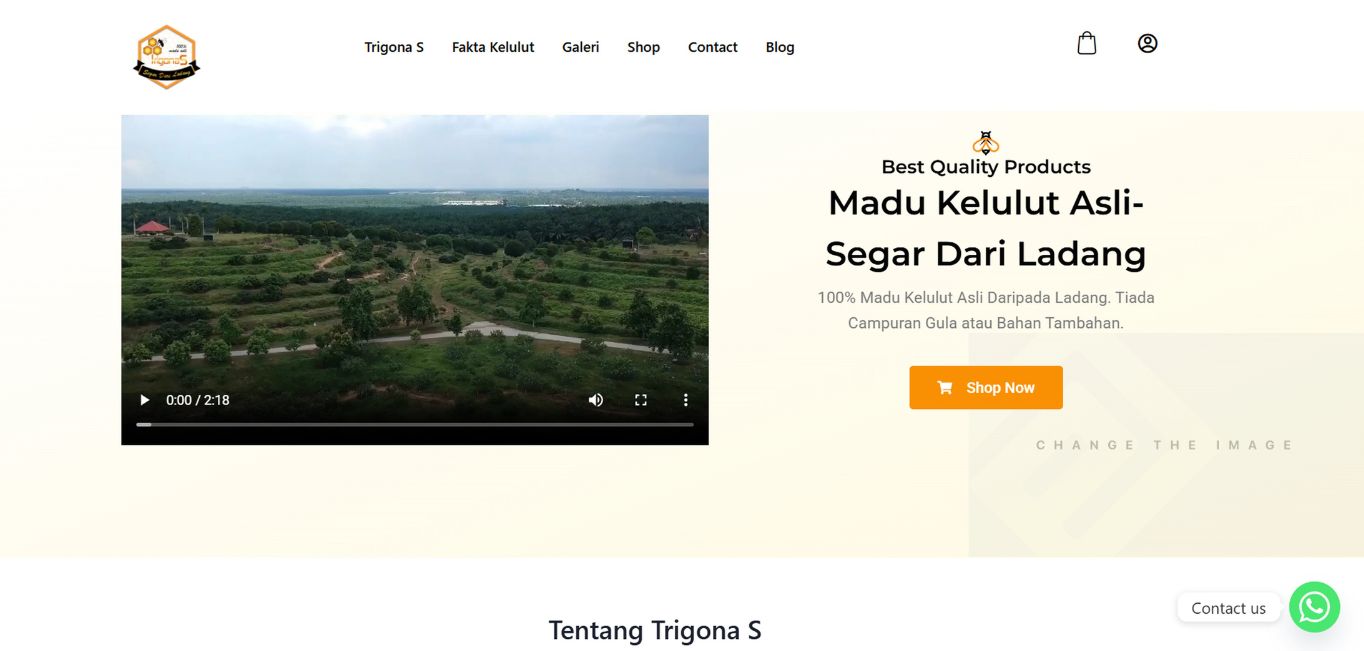Screen dimensions: 1364x651
Task: Click the Madu Kelulut Asli heading
Action: tap(986, 228)
